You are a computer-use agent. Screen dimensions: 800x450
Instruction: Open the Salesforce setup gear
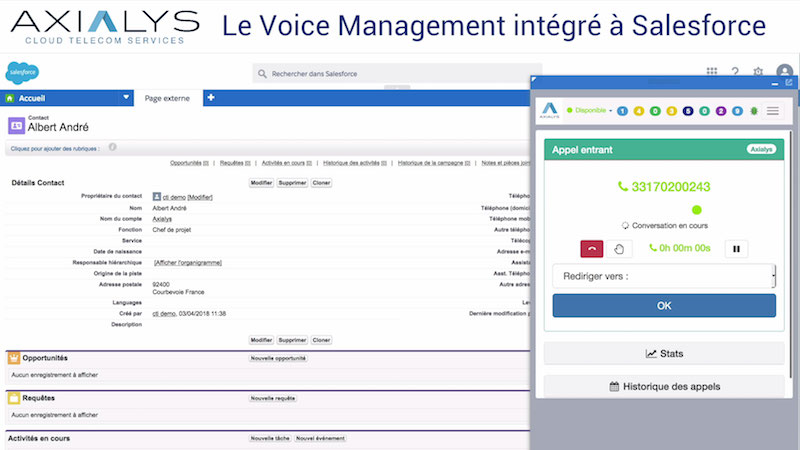pos(758,71)
